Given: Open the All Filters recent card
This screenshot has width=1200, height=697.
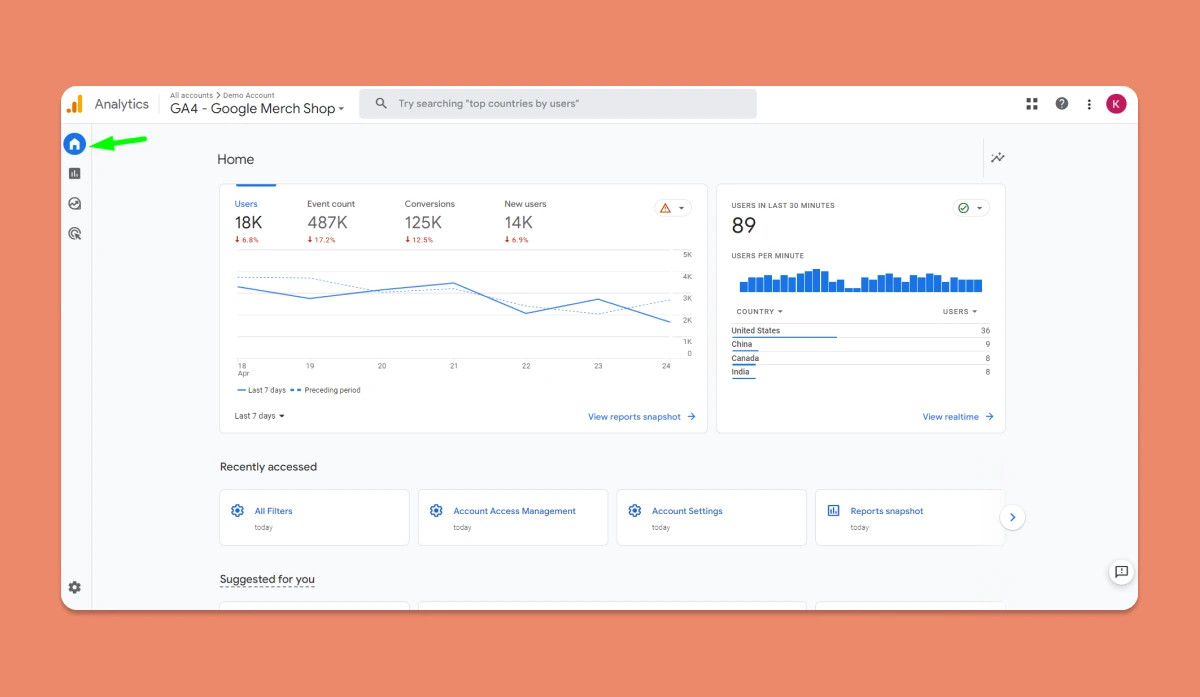Looking at the screenshot, I should pyautogui.click(x=314, y=517).
